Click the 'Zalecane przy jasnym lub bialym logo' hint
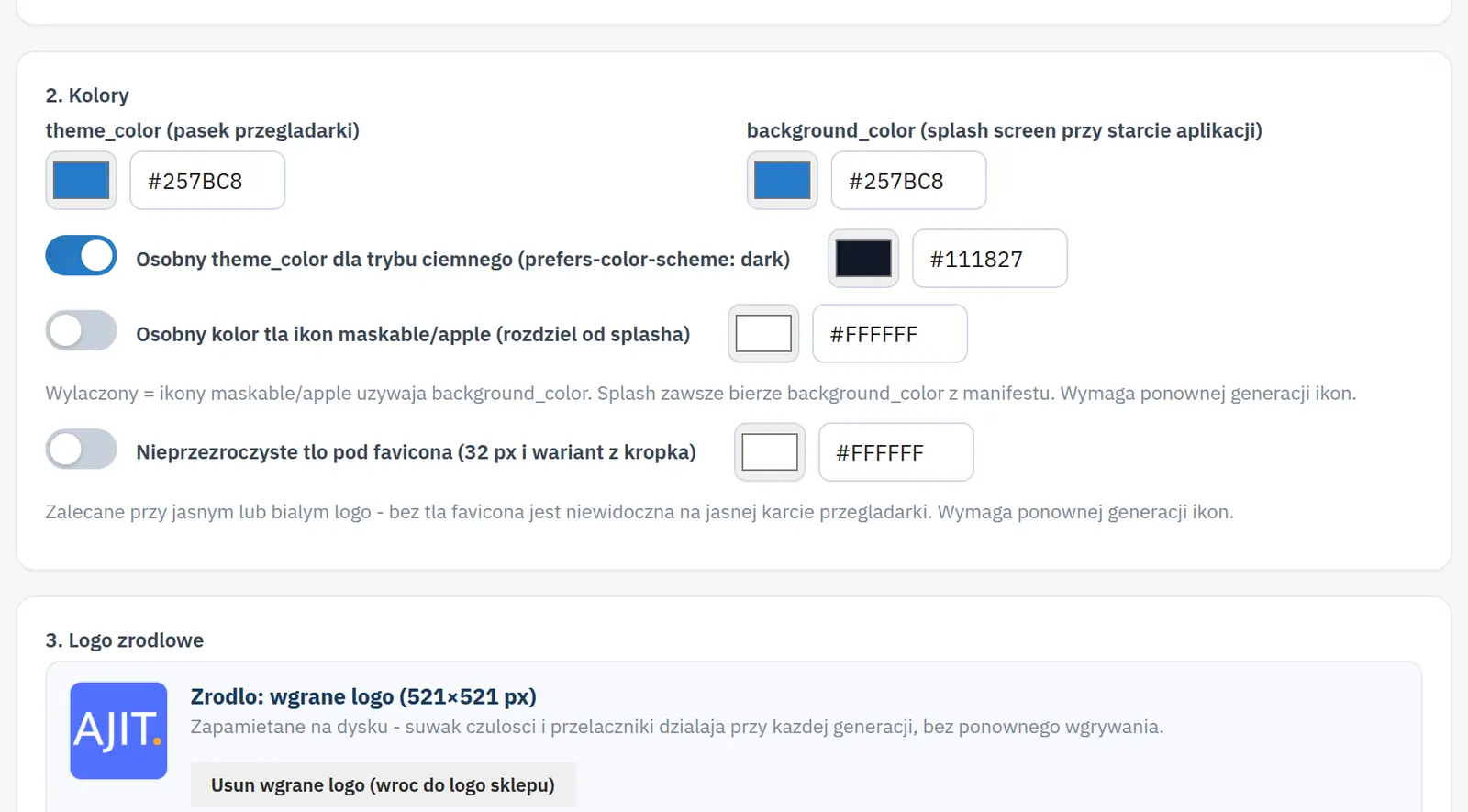The image size is (1468, 812). (639, 512)
